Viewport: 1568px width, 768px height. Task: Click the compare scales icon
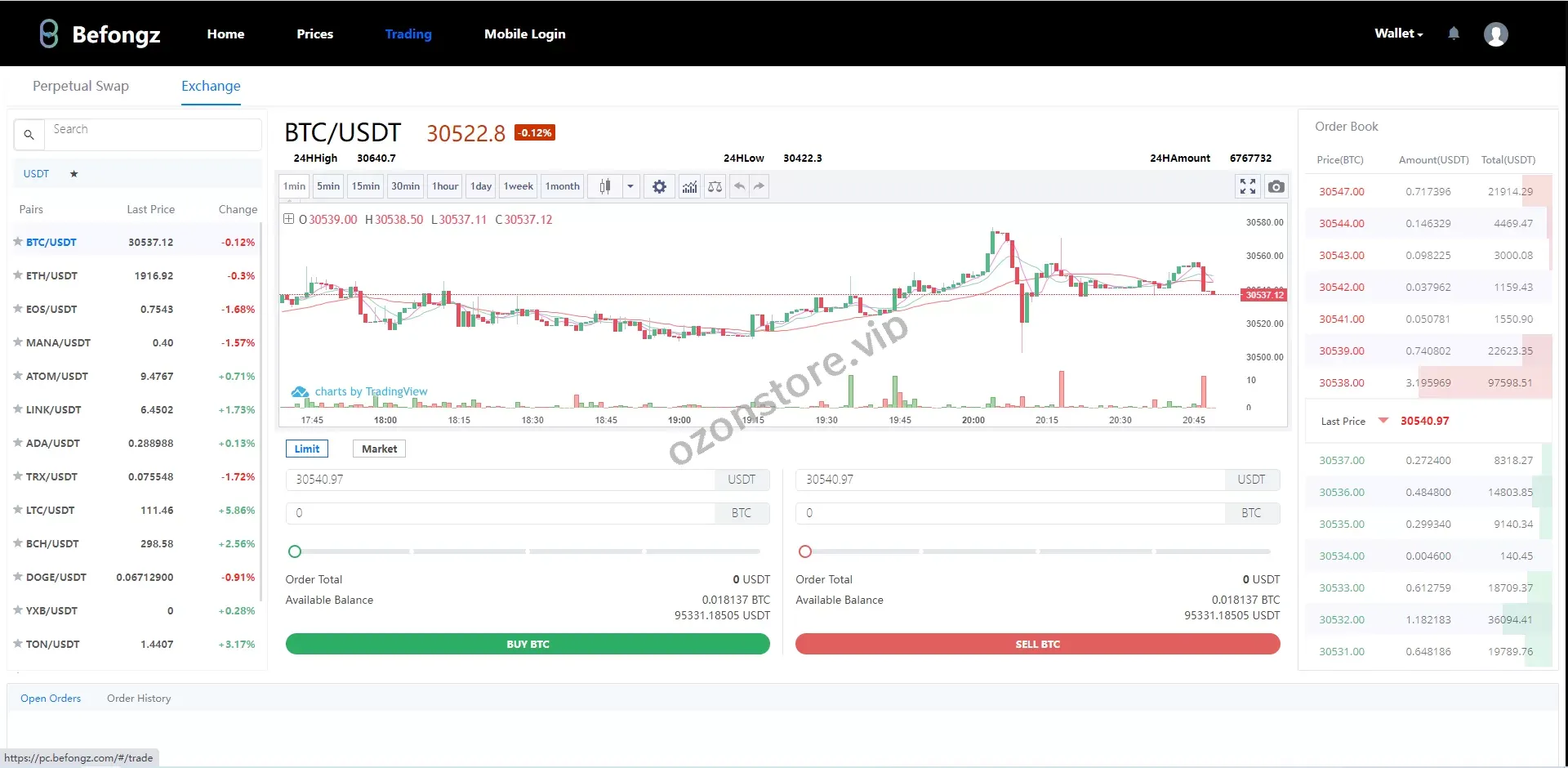click(715, 187)
